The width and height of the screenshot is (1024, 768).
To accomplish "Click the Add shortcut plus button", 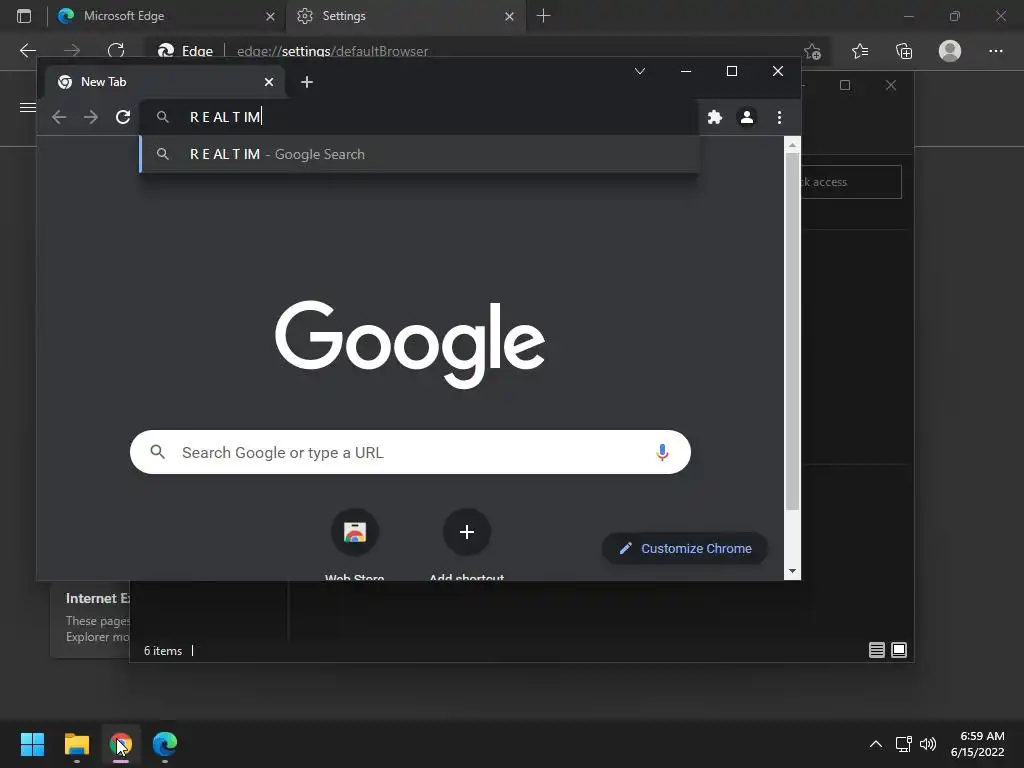I will pyautogui.click(x=466, y=532).
